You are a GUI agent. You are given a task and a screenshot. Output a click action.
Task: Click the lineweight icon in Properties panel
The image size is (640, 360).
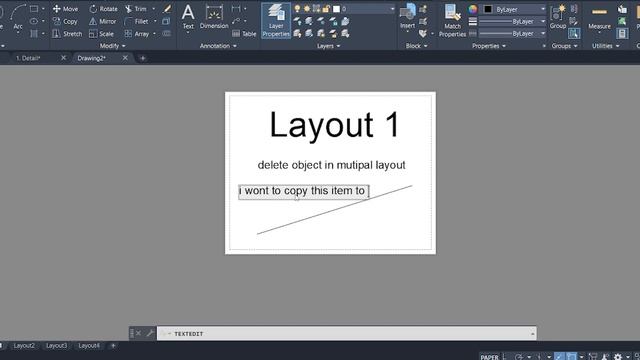coord(473,21)
